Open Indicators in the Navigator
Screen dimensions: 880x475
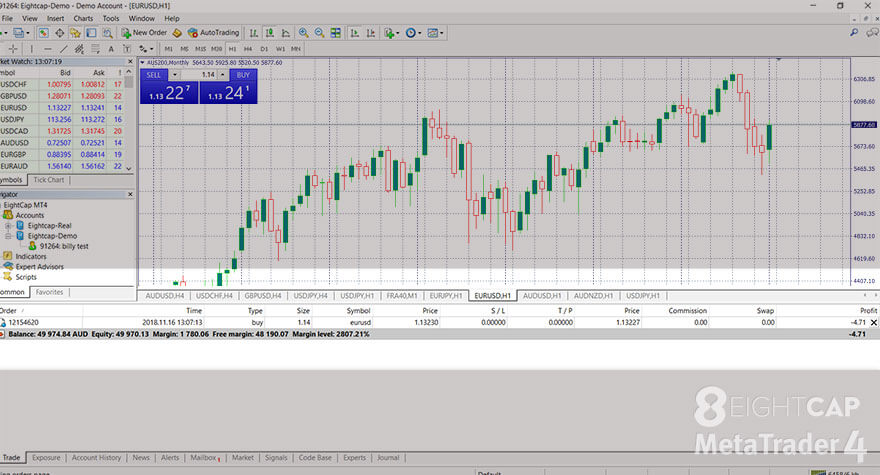tap(30, 257)
